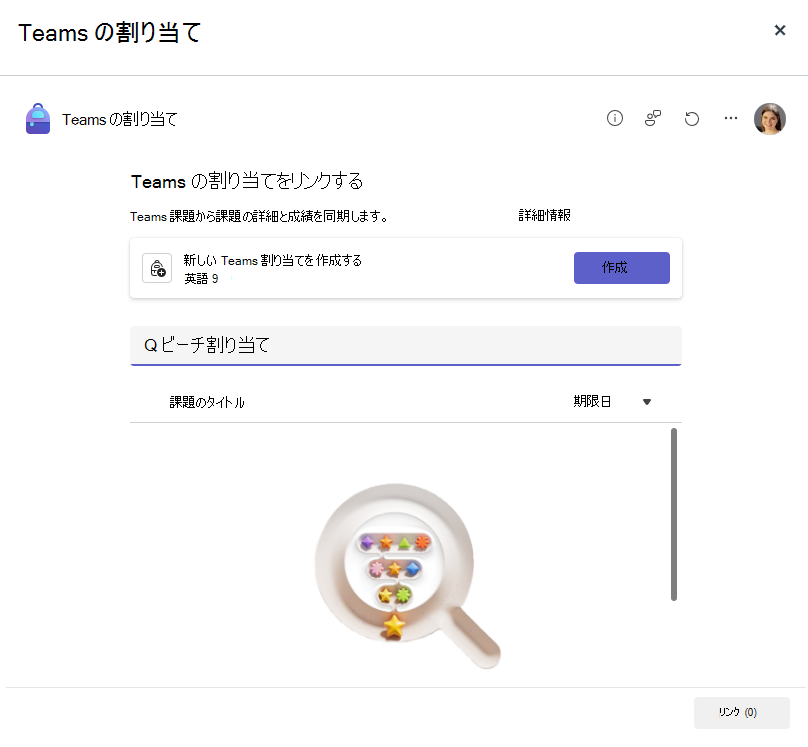Click the 作成 button

click(622, 268)
